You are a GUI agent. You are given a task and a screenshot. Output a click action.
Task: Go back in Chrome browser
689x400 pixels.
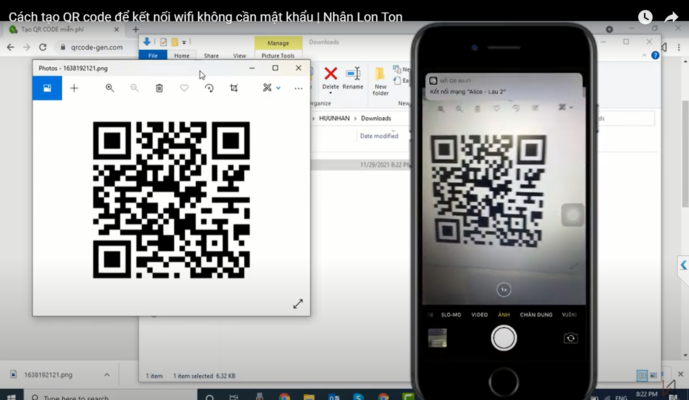click(11, 47)
